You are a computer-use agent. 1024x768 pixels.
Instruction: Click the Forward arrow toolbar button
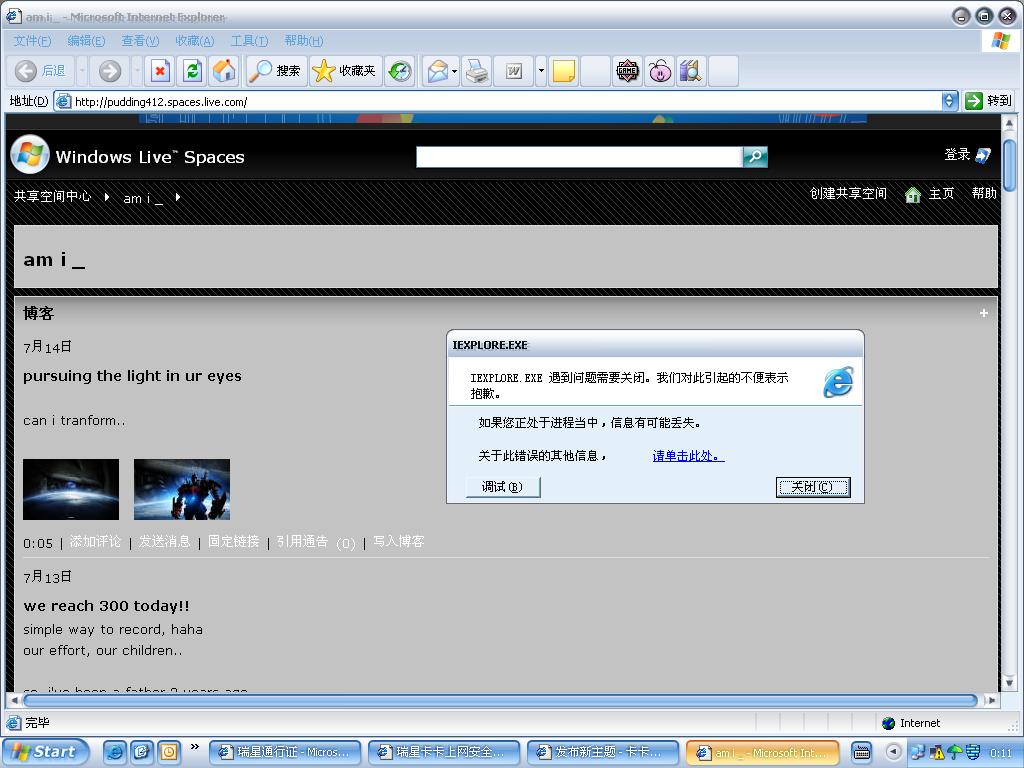click(x=110, y=71)
